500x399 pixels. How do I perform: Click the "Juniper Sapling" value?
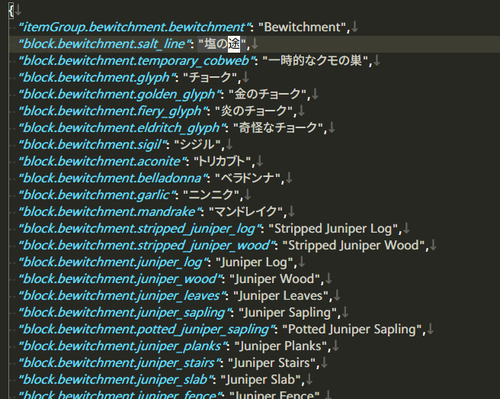click(287, 312)
